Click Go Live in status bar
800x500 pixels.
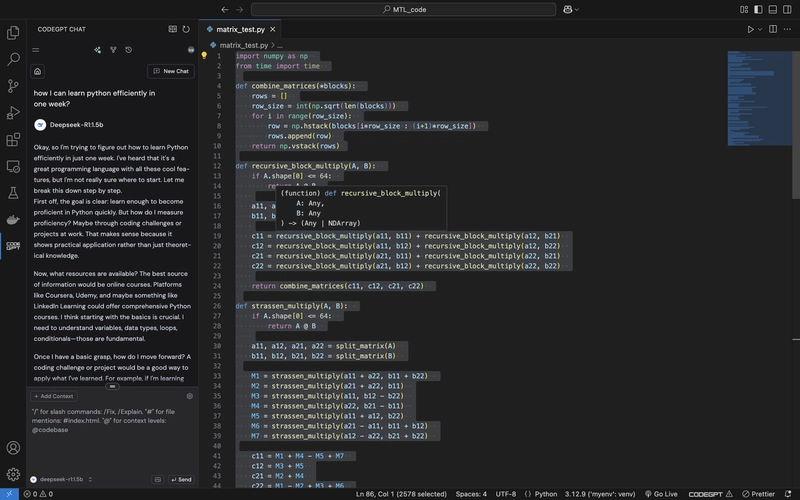pyautogui.click(x=661, y=494)
